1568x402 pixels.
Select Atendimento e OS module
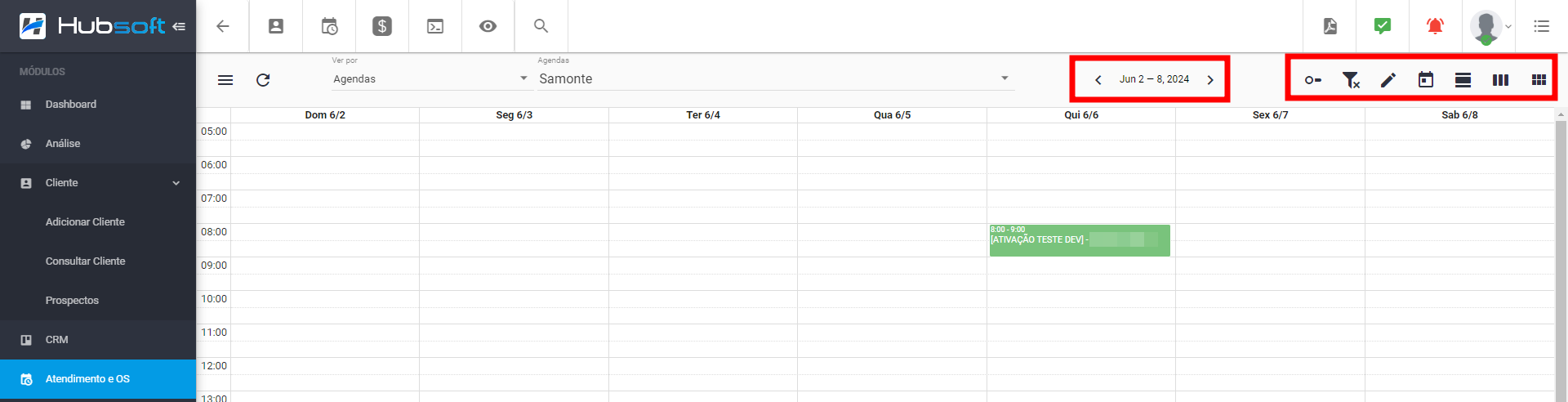98,379
